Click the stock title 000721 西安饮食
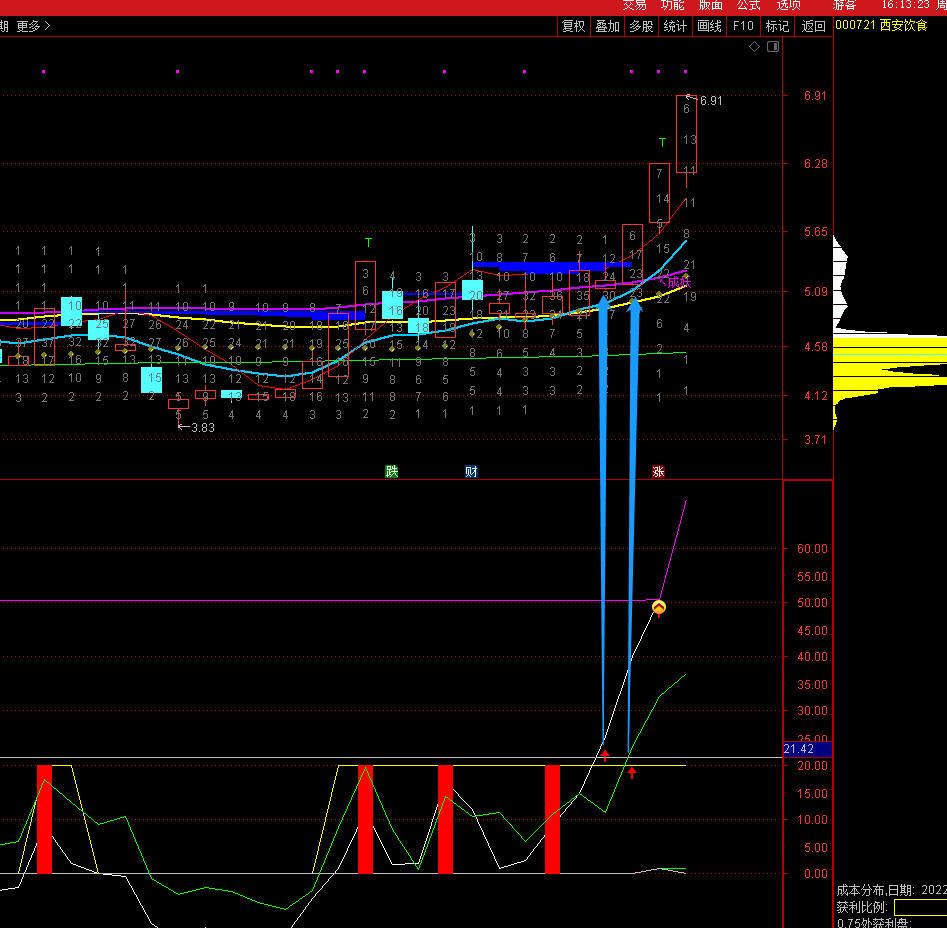 (881, 25)
